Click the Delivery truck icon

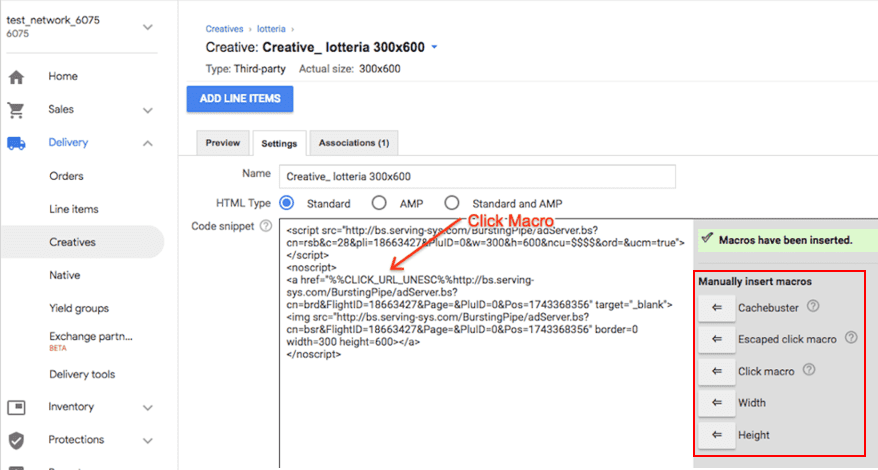tap(16, 143)
